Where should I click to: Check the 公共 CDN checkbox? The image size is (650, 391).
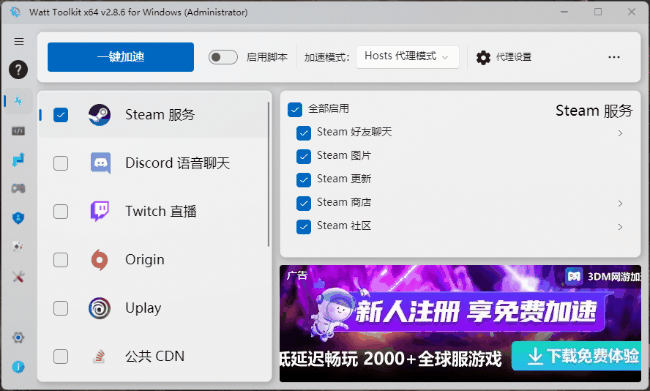coord(61,357)
